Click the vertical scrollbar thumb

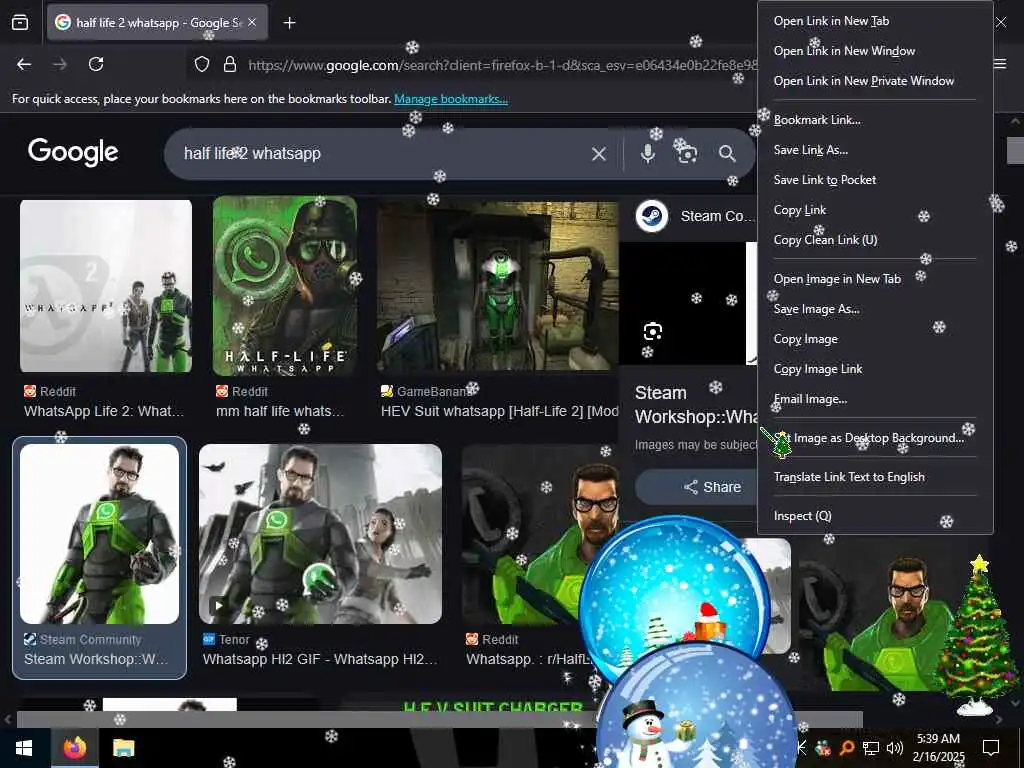coord(1015,151)
